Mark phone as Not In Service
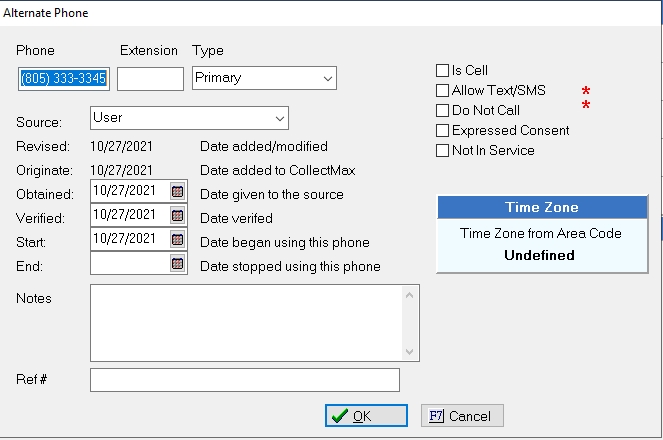663x440 pixels. [442, 150]
